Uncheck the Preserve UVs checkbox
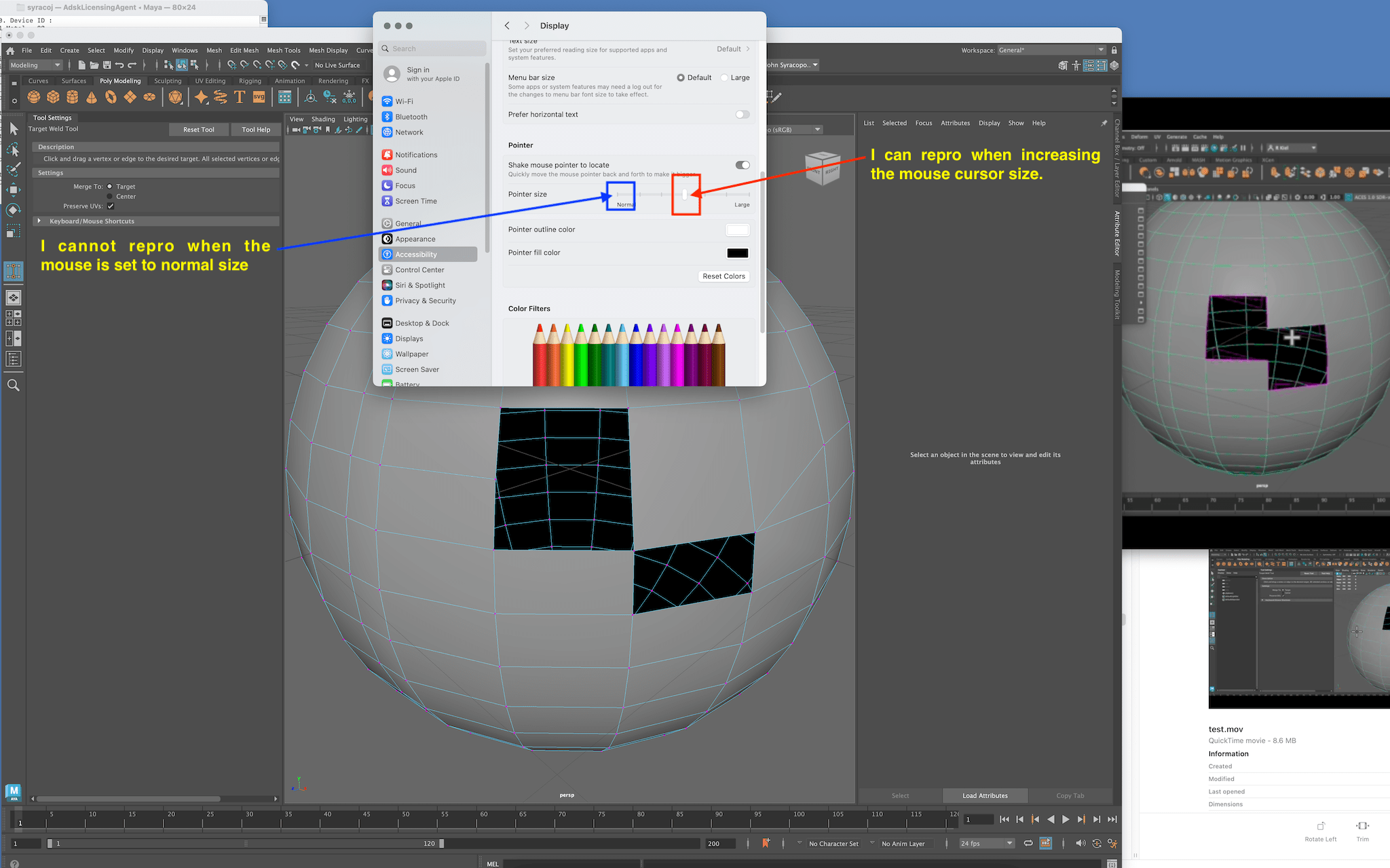This screenshot has height=868, width=1390. (111, 206)
